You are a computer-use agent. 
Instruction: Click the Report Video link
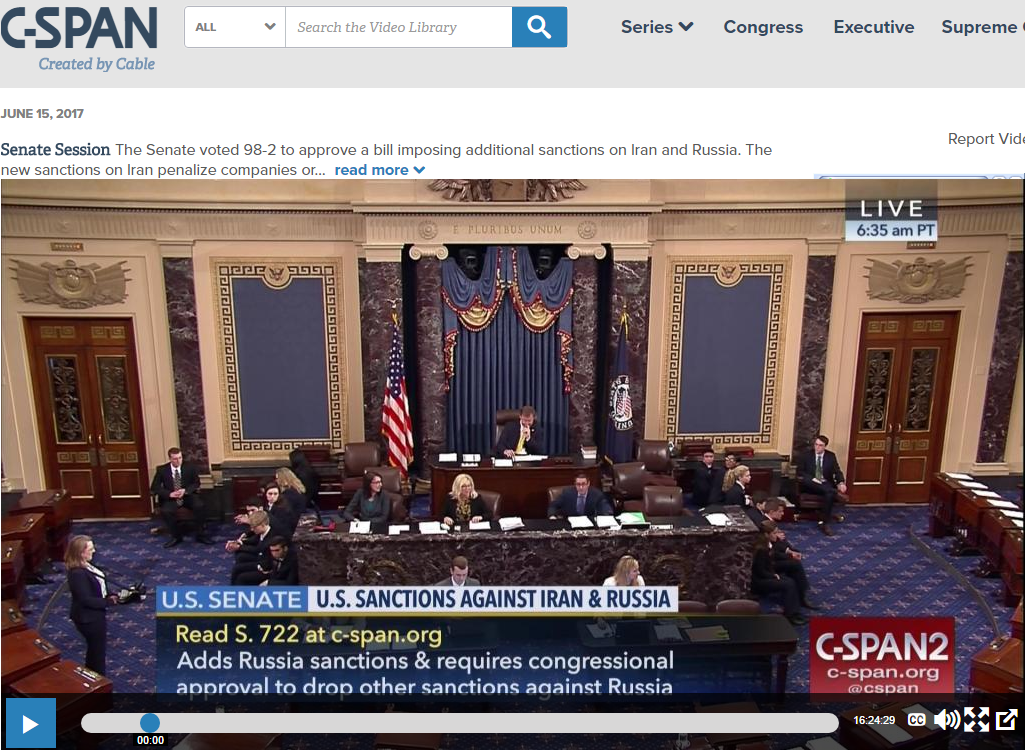985,139
